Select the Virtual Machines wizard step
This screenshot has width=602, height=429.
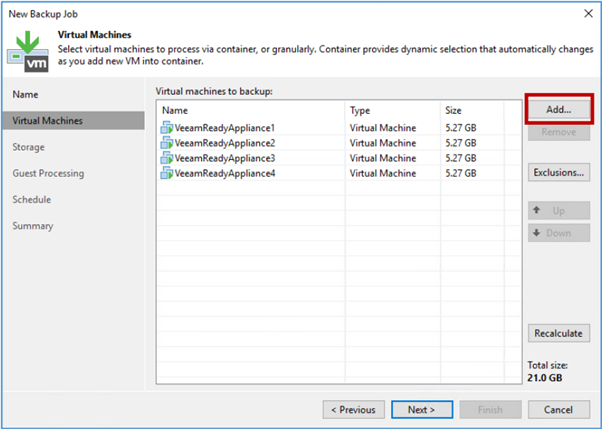[74, 121]
